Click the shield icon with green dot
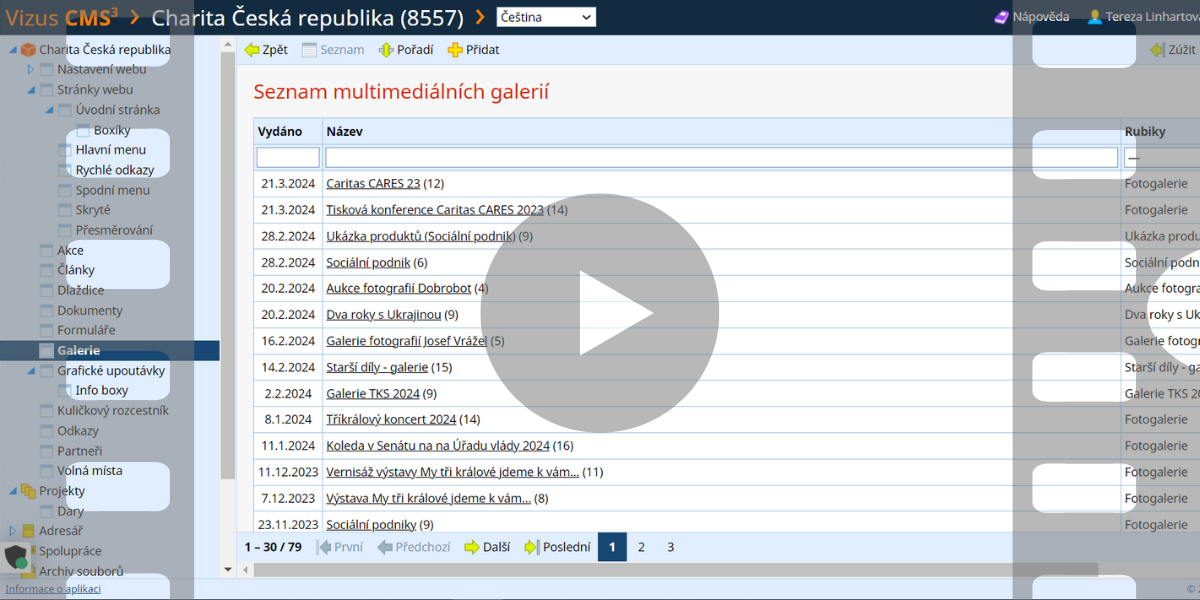1200x600 pixels. pyautogui.click(x=16, y=557)
